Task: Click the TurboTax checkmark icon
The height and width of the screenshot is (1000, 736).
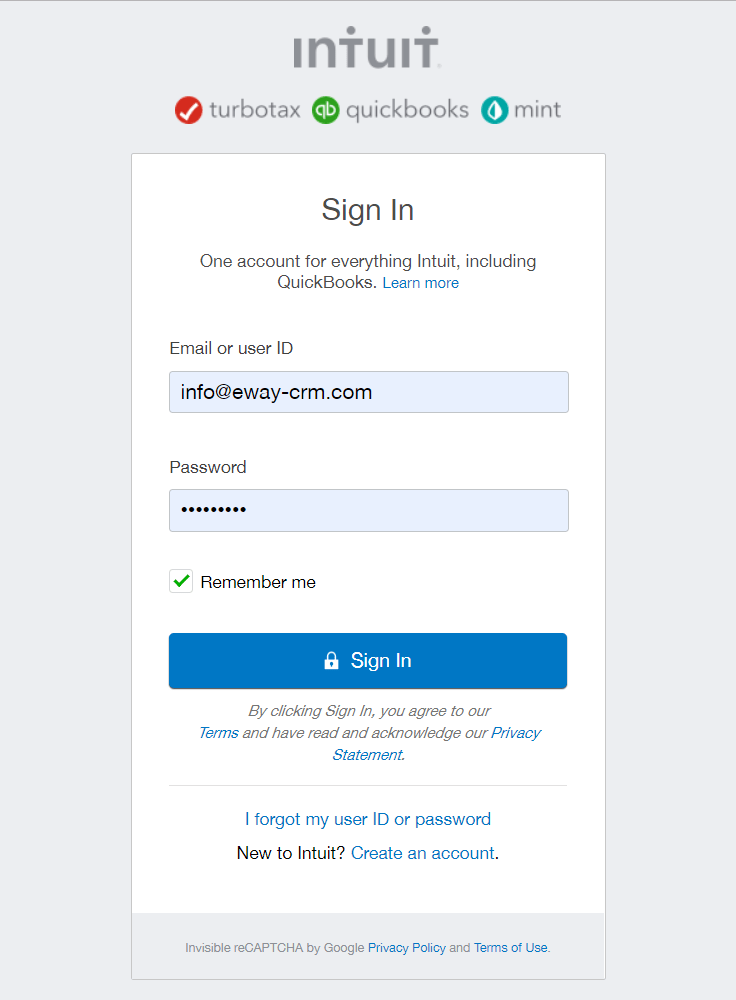Action: pos(189,110)
